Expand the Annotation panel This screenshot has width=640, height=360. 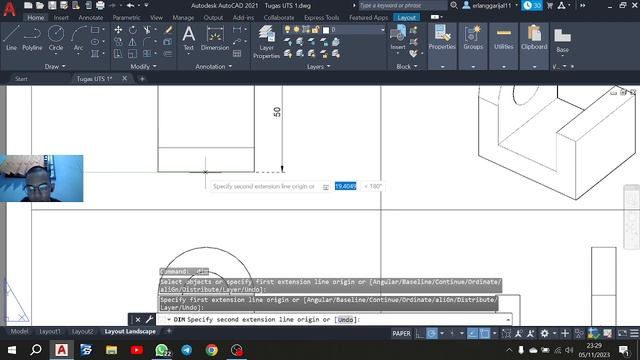click(213, 66)
